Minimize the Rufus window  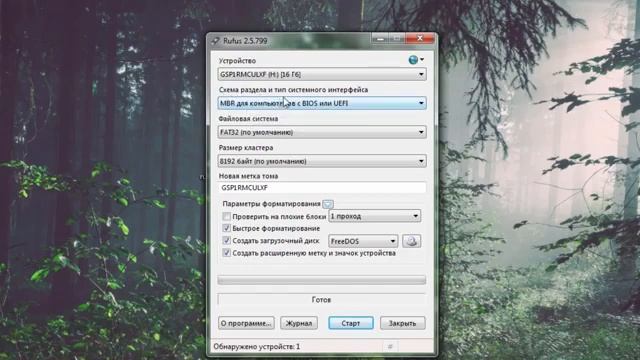(380, 39)
